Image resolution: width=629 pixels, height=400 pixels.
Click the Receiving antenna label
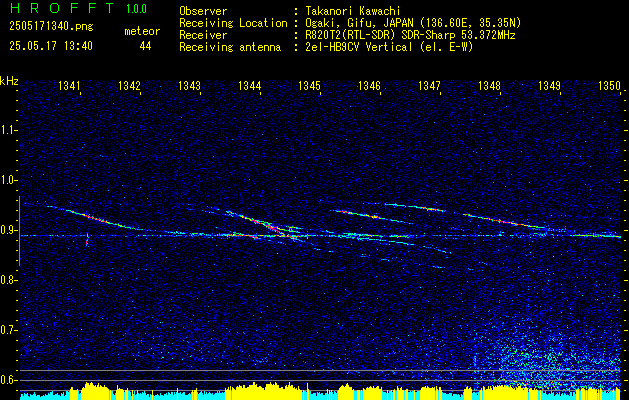(230, 47)
